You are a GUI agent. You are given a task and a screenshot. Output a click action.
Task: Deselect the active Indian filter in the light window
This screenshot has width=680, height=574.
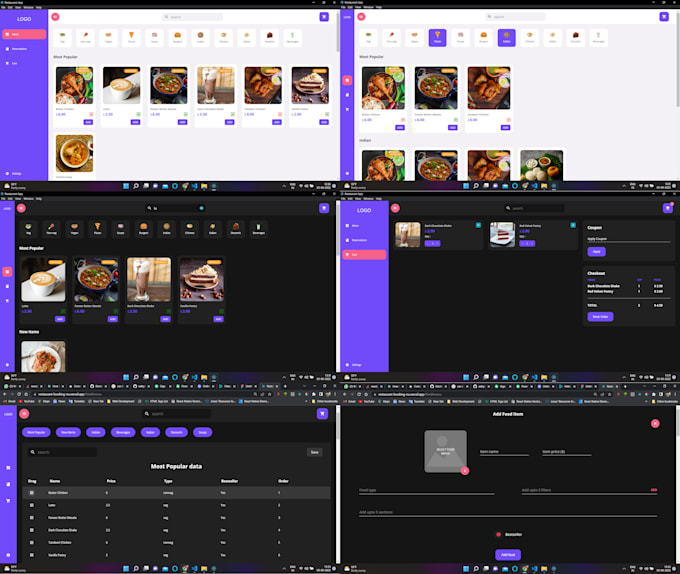pos(507,37)
